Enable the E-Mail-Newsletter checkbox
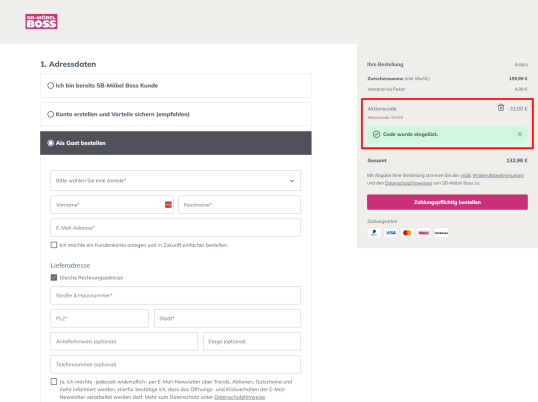The image size is (538, 402). pos(54,381)
